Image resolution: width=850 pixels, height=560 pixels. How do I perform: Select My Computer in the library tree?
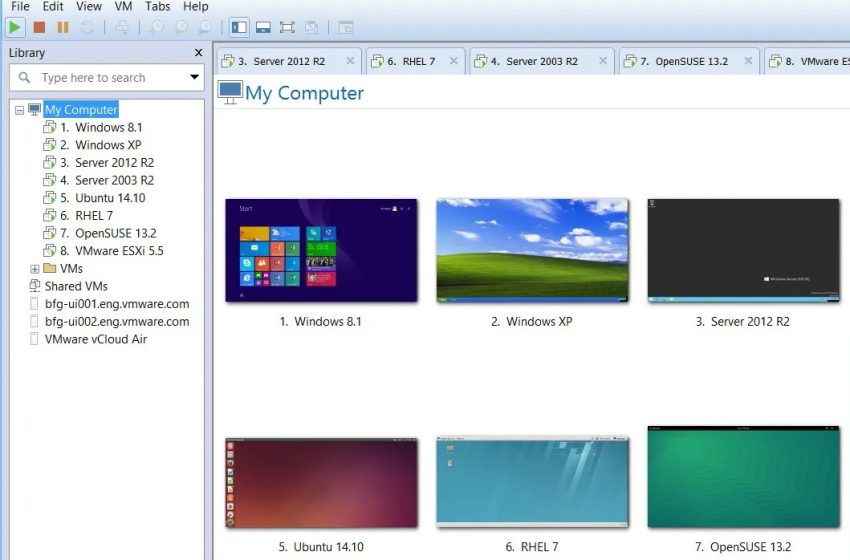pyautogui.click(x=81, y=110)
